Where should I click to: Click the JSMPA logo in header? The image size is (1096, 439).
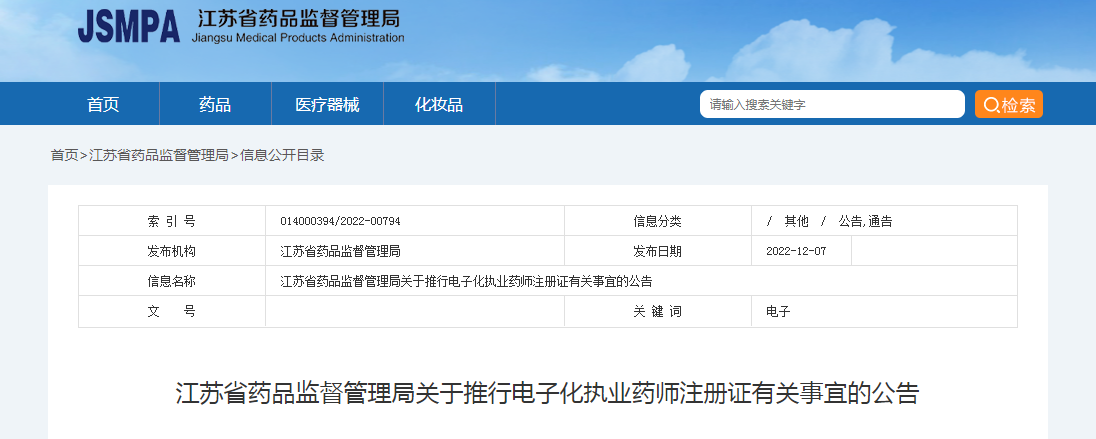click(x=129, y=28)
